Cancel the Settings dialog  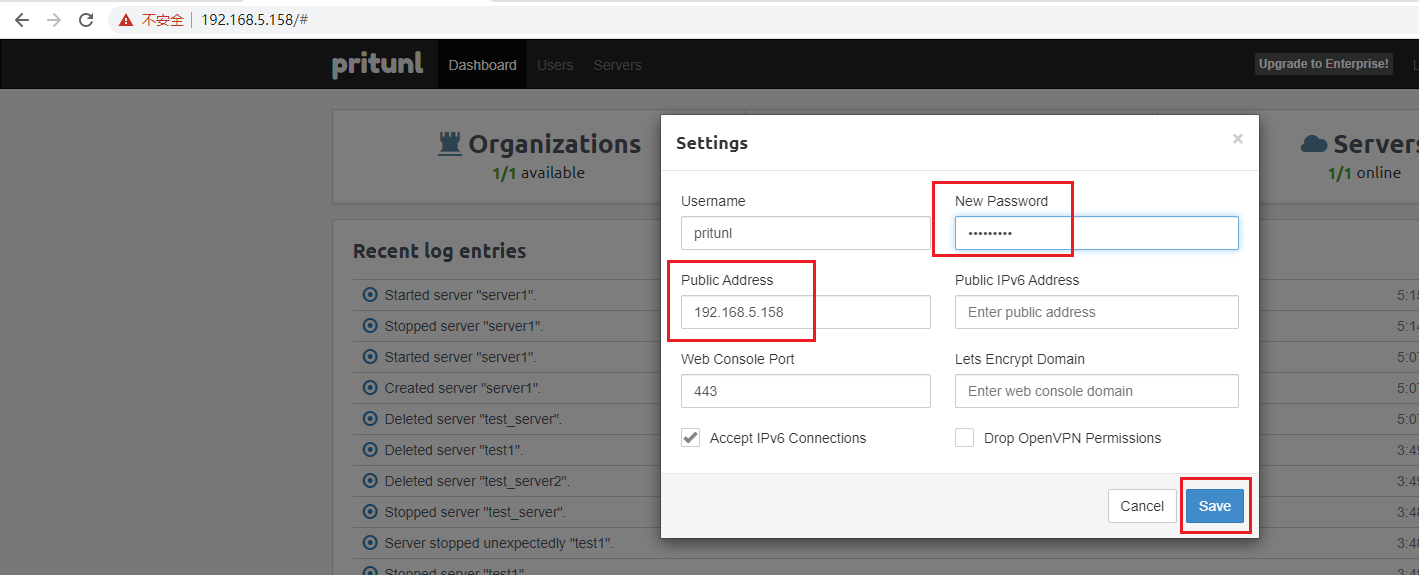[x=1141, y=506]
